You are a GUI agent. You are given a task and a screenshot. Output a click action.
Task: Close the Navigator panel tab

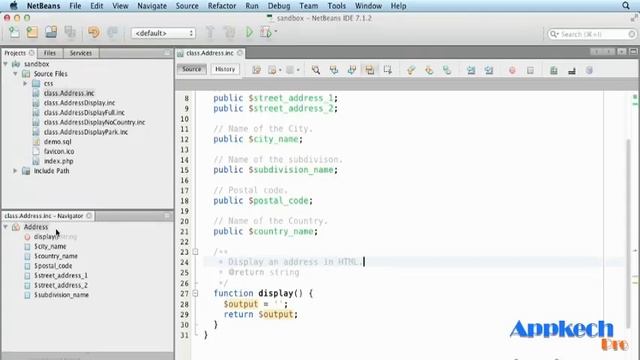point(89,216)
